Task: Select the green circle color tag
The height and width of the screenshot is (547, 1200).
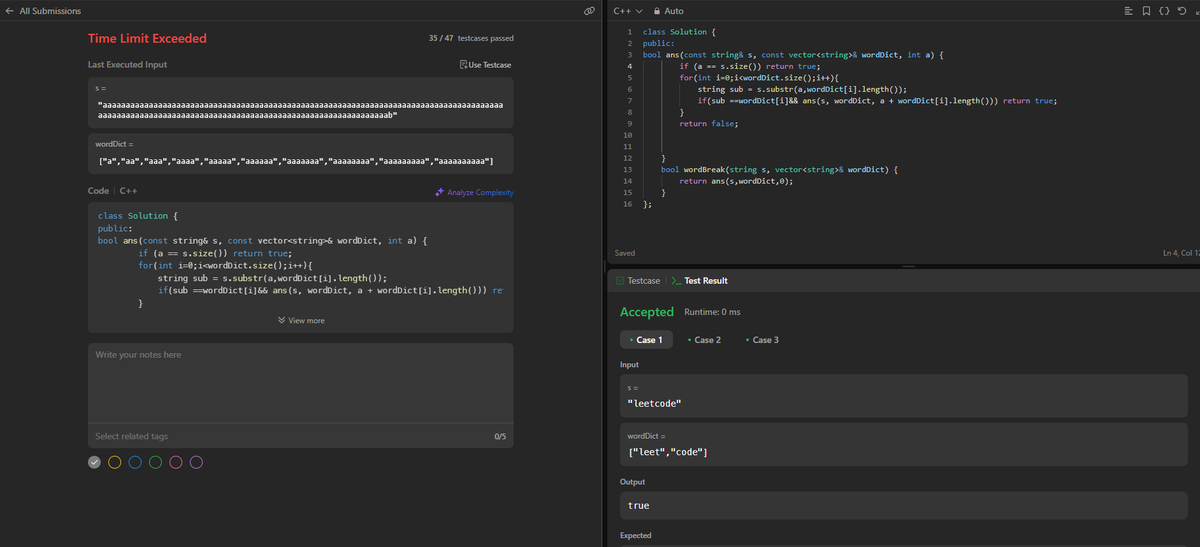Action: click(x=155, y=462)
